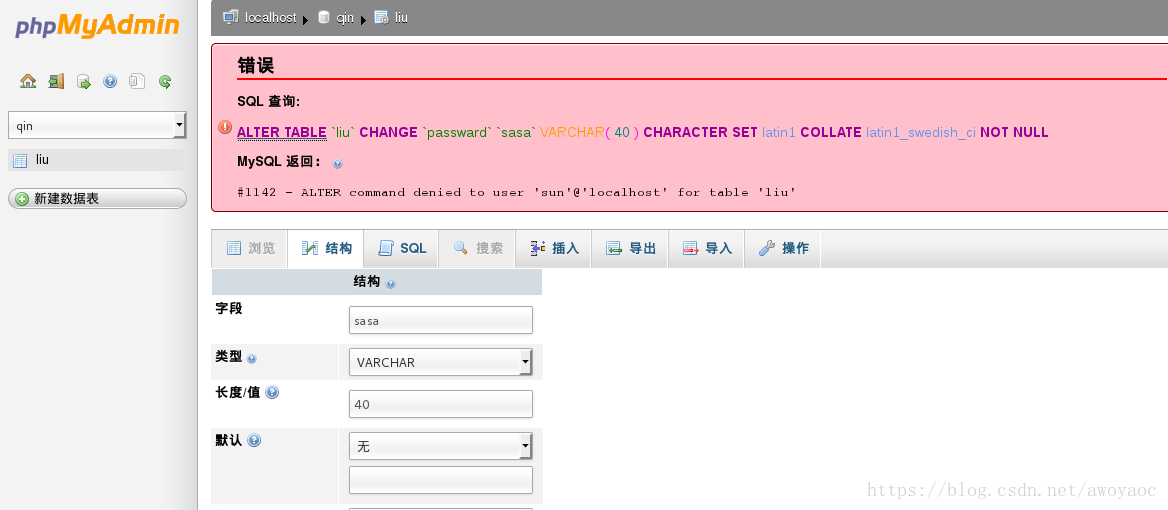Viewport: 1168px width, 510px height.
Task: Click latin1_swedish_ci in the query
Action: click(x=920, y=133)
